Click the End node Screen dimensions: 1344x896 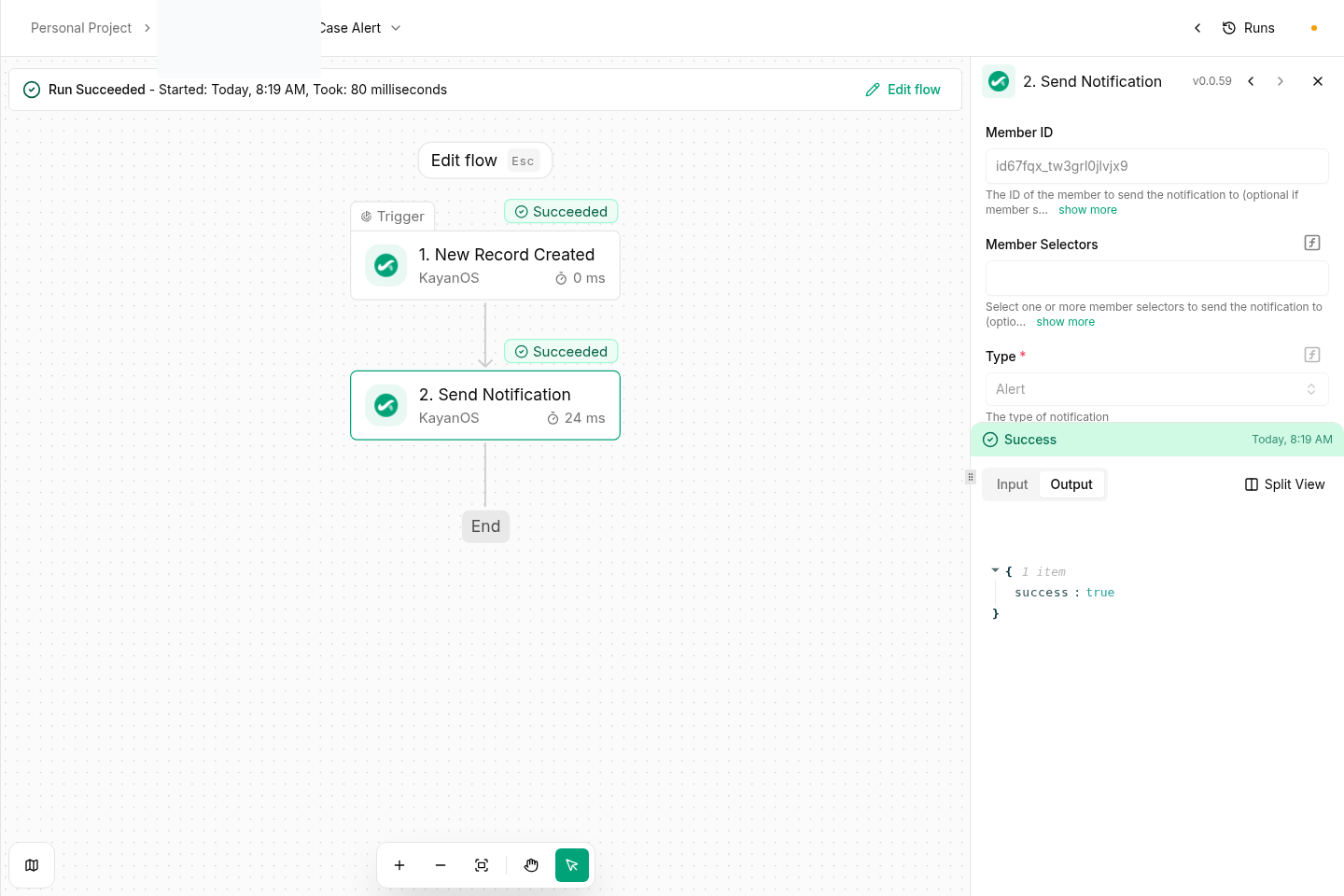click(485, 526)
